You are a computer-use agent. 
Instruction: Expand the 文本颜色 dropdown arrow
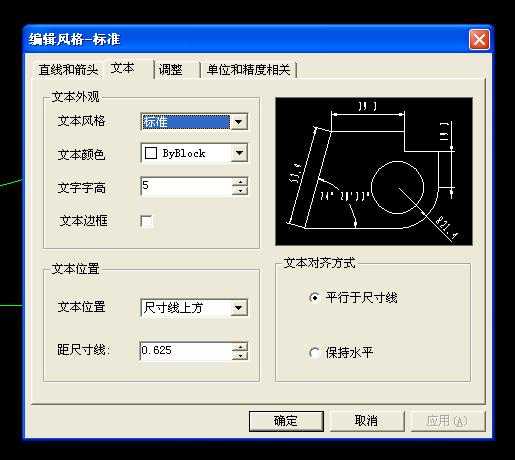coord(239,153)
